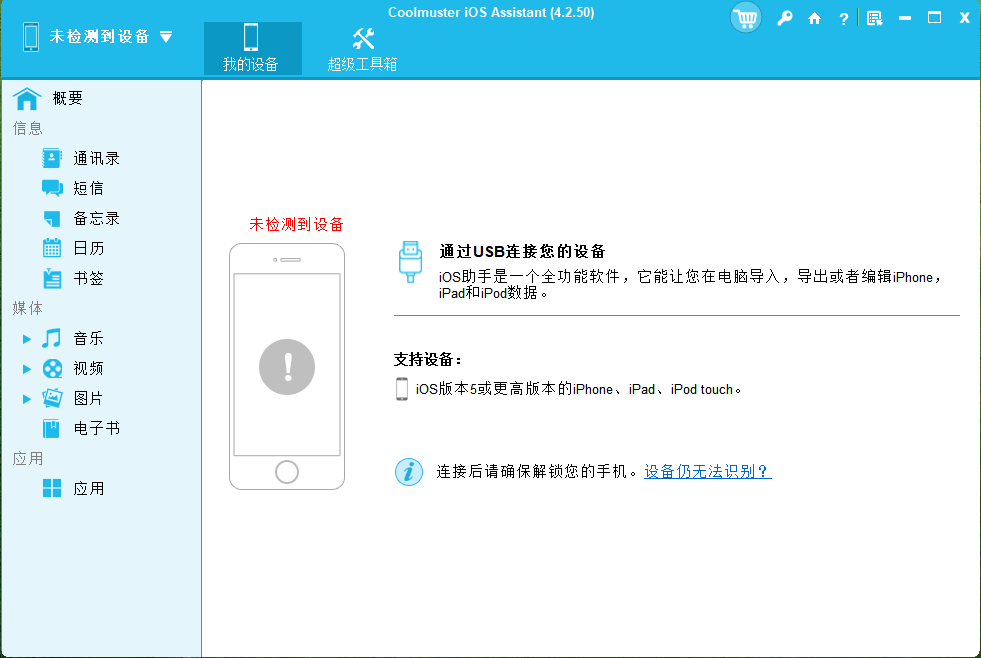
Task: Open the home page icon in title bar
Action: click(x=814, y=18)
